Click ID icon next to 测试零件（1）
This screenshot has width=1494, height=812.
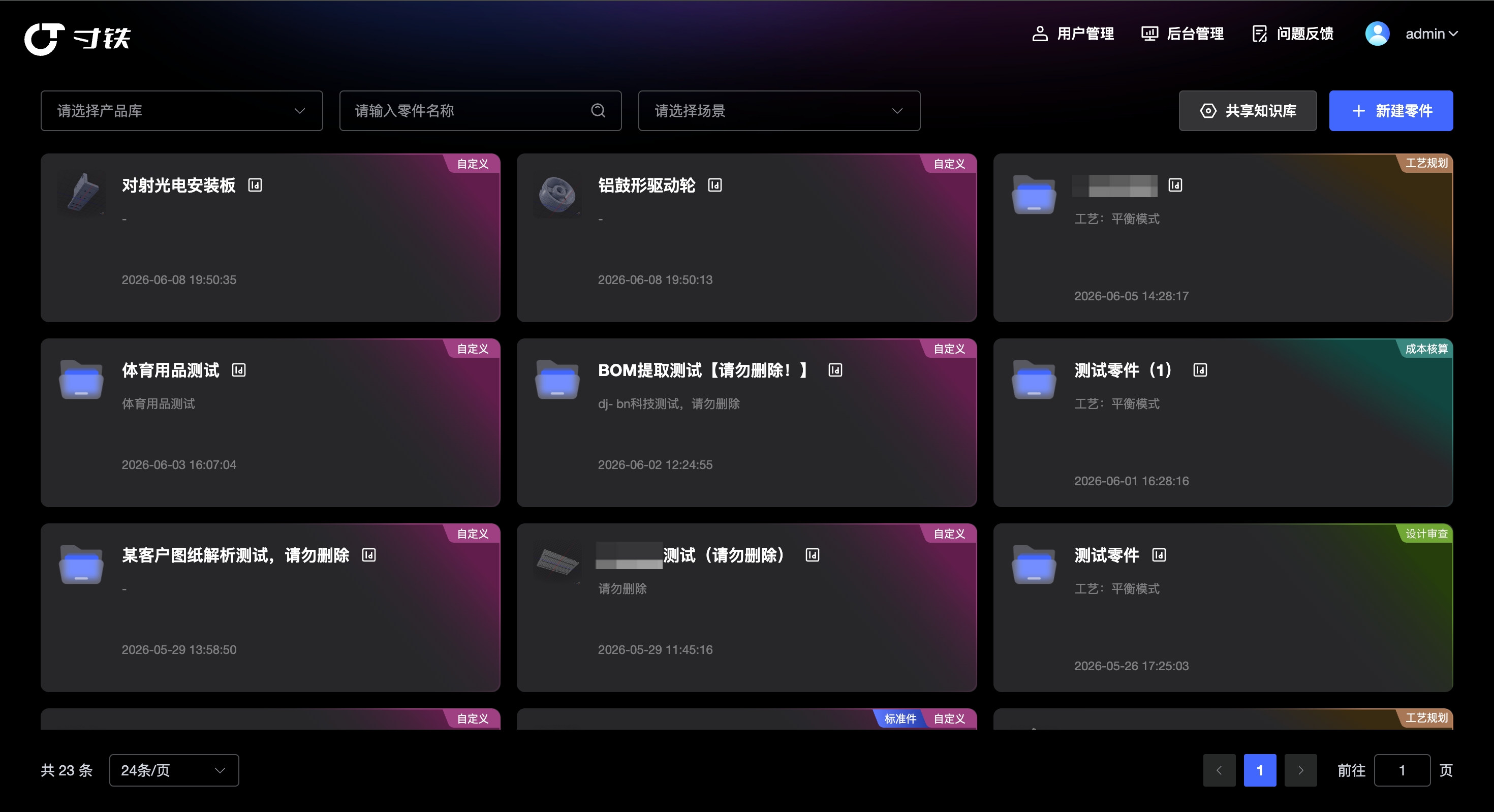coord(1200,370)
